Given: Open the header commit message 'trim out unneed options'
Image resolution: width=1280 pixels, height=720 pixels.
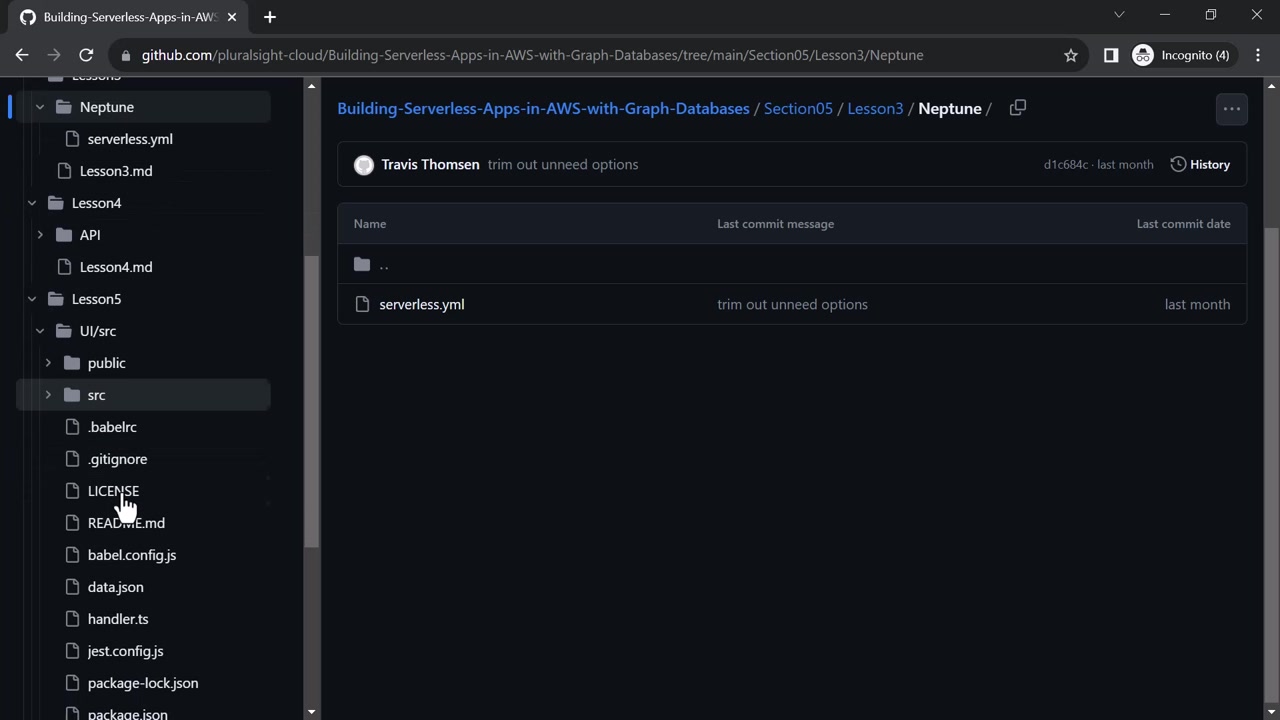Looking at the screenshot, I should click(563, 164).
